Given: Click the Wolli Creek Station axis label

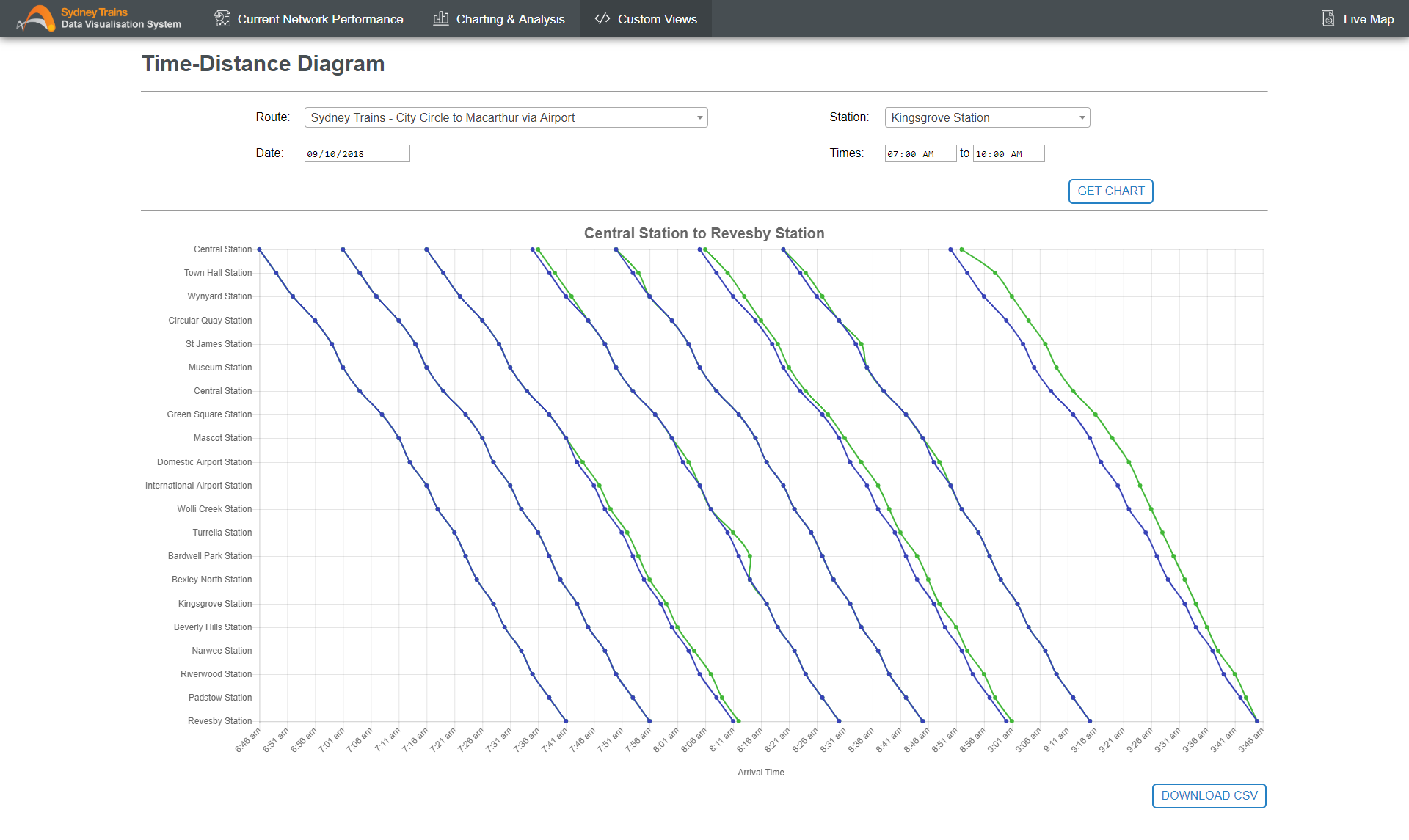Looking at the screenshot, I should tap(214, 509).
